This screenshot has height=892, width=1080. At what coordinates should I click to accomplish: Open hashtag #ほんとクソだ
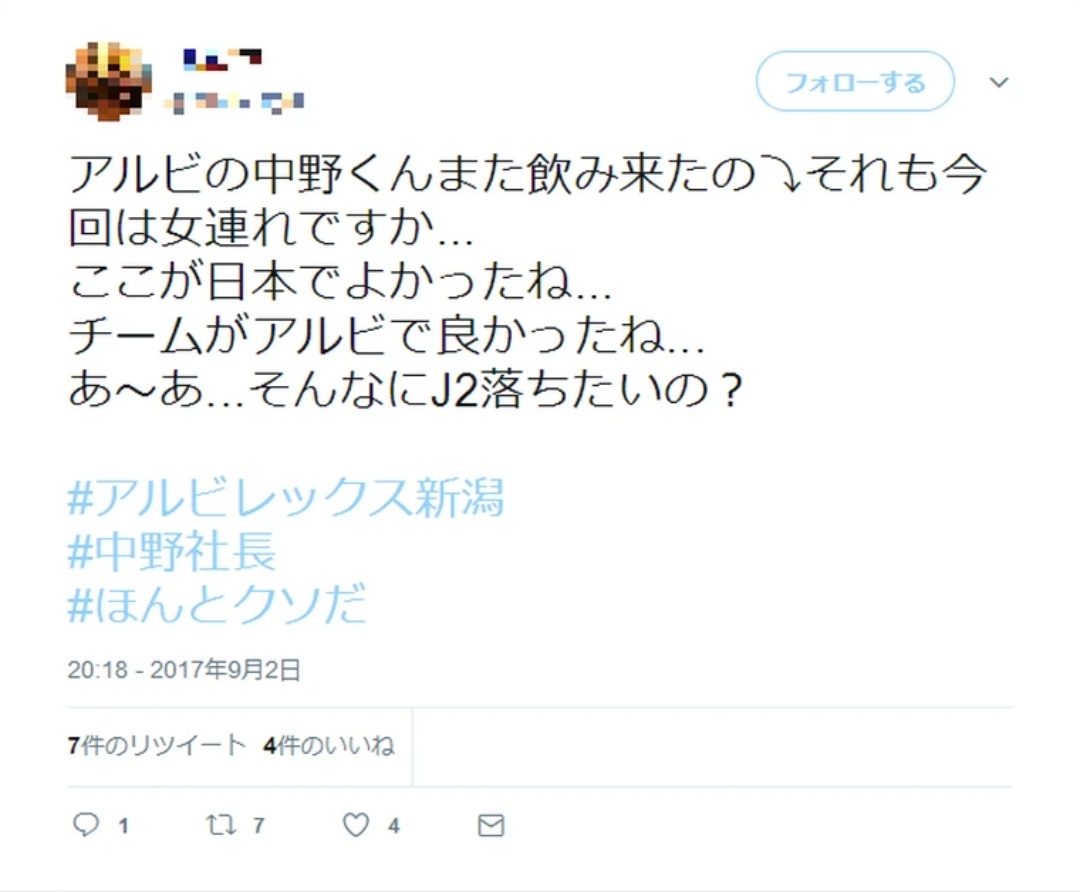click(217, 604)
